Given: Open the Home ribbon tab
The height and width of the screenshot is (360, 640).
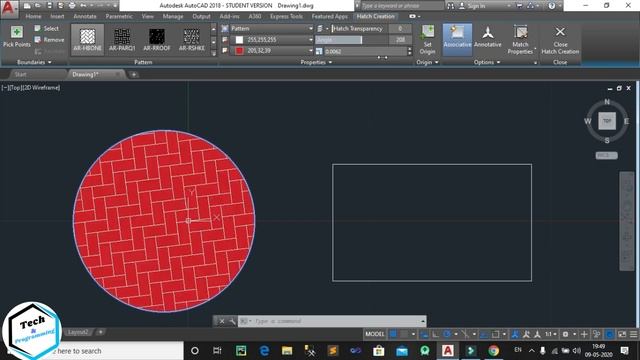Looking at the screenshot, I should [33, 16].
